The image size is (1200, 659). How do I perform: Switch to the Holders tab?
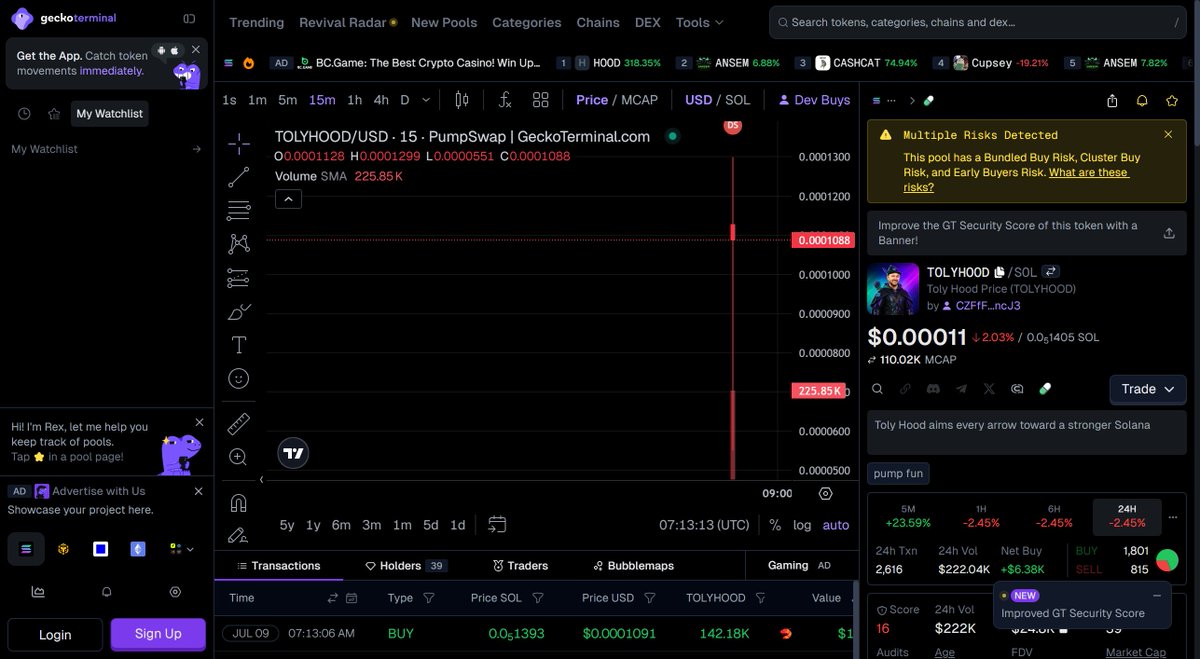(406, 566)
